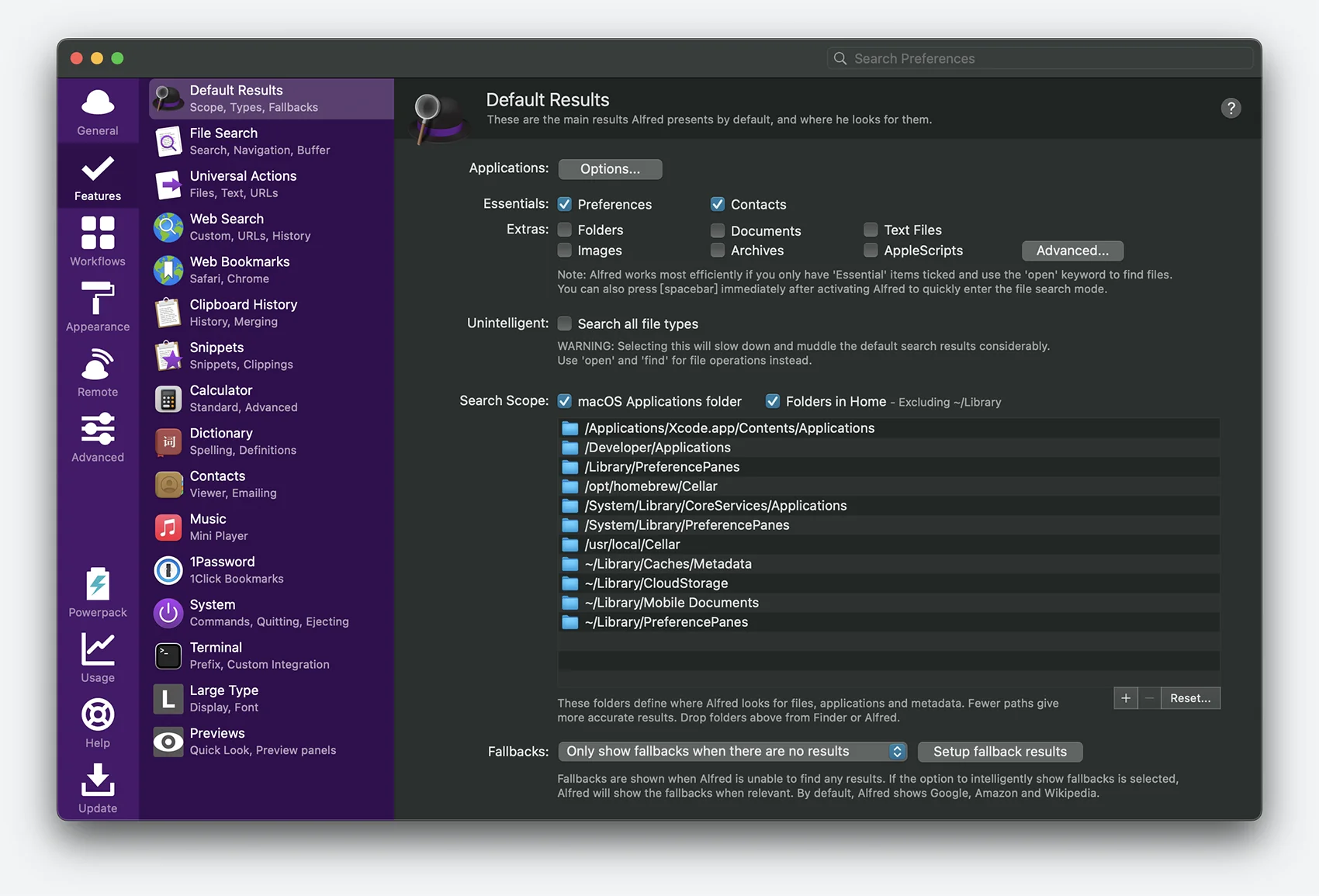Click the System power icon
1319x896 pixels.
pos(168,613)
